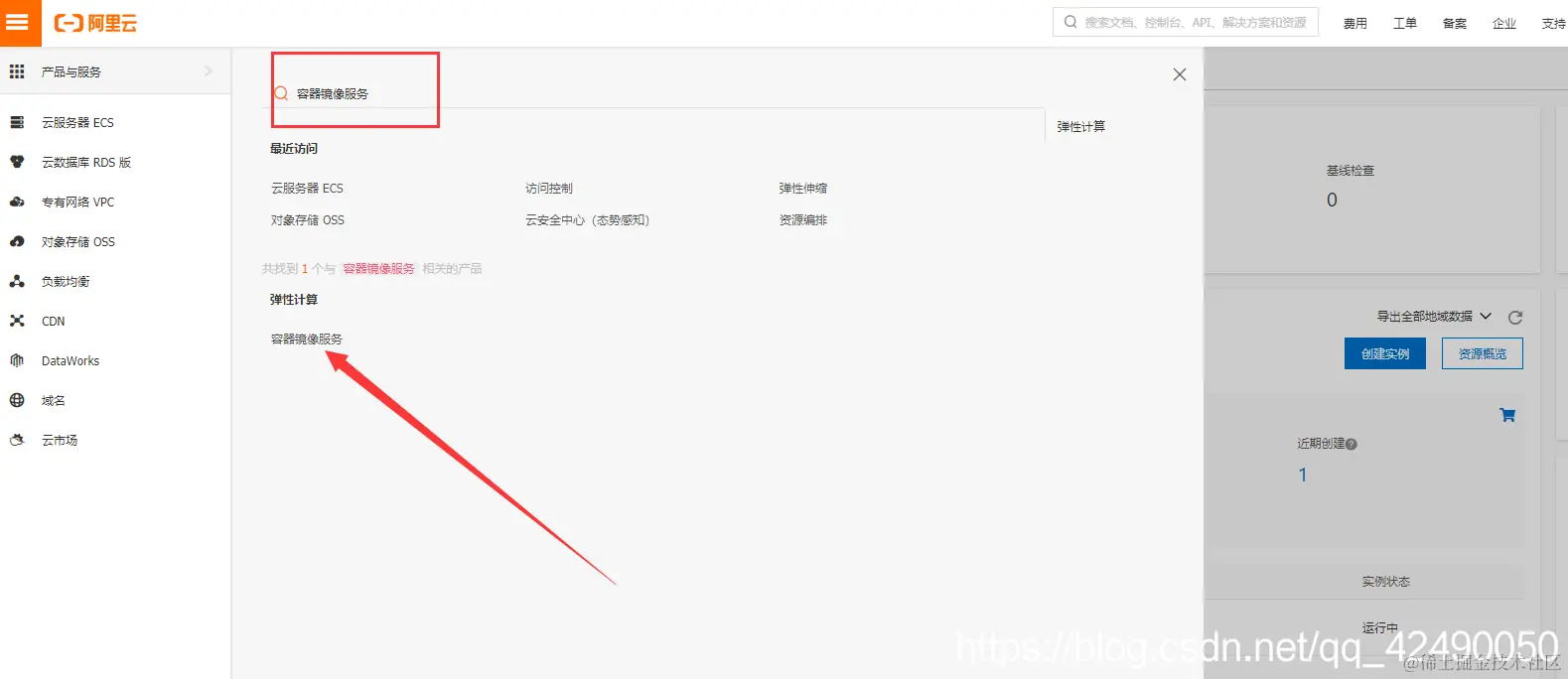Click the Alibaba Cloud logo
The height and width of the screenshot is (679, 1568).
click(x=95, y=23)
